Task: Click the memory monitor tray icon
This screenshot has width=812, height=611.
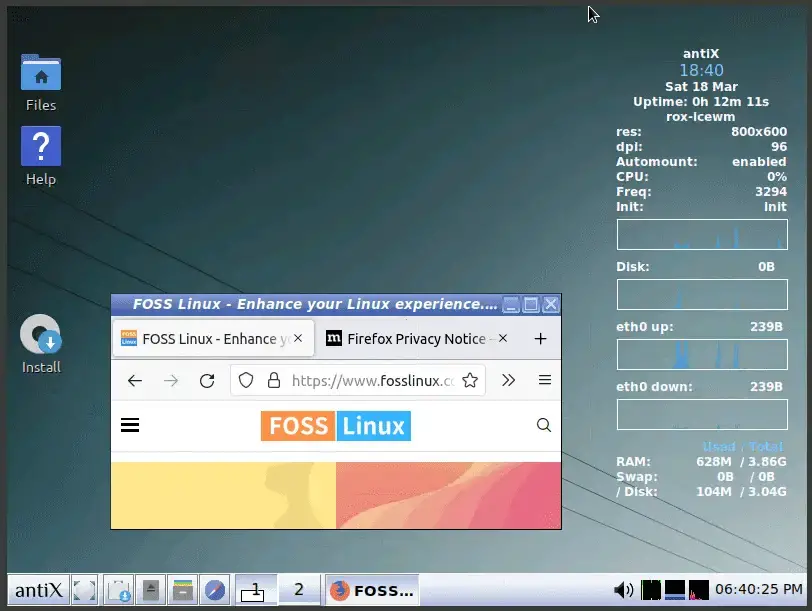Action: click(x=675, y=590)
